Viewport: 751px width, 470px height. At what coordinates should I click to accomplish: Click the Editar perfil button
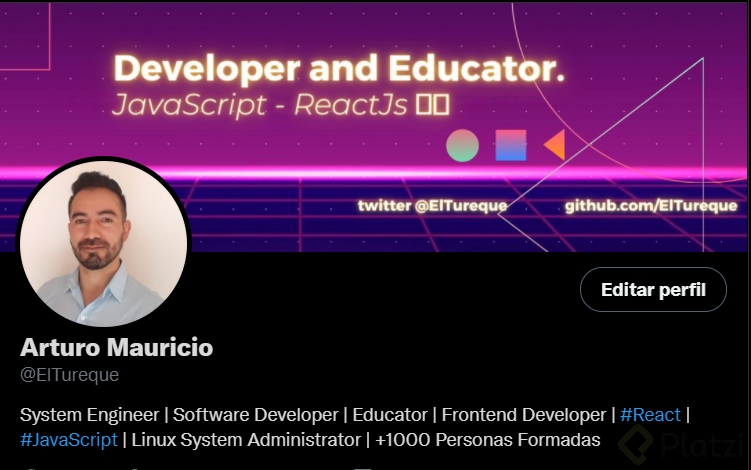click(653, 289)
